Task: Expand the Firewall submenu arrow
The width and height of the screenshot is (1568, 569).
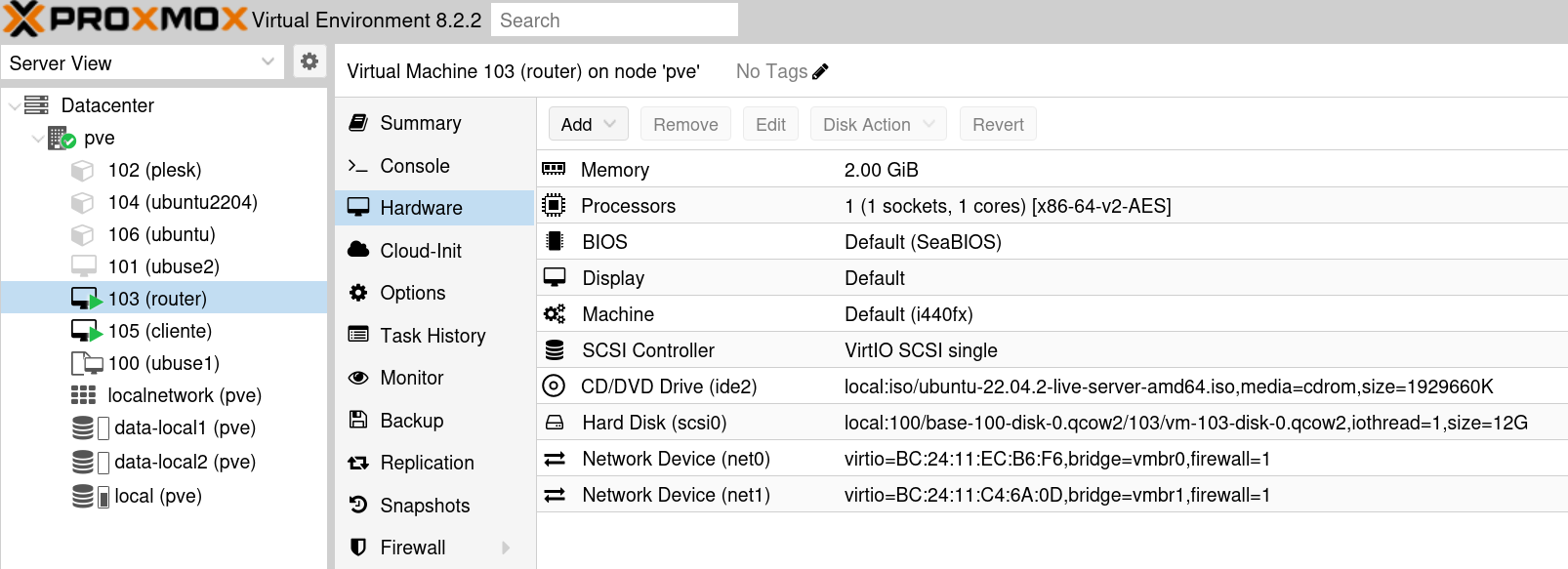Action: [x=506, y=548]
